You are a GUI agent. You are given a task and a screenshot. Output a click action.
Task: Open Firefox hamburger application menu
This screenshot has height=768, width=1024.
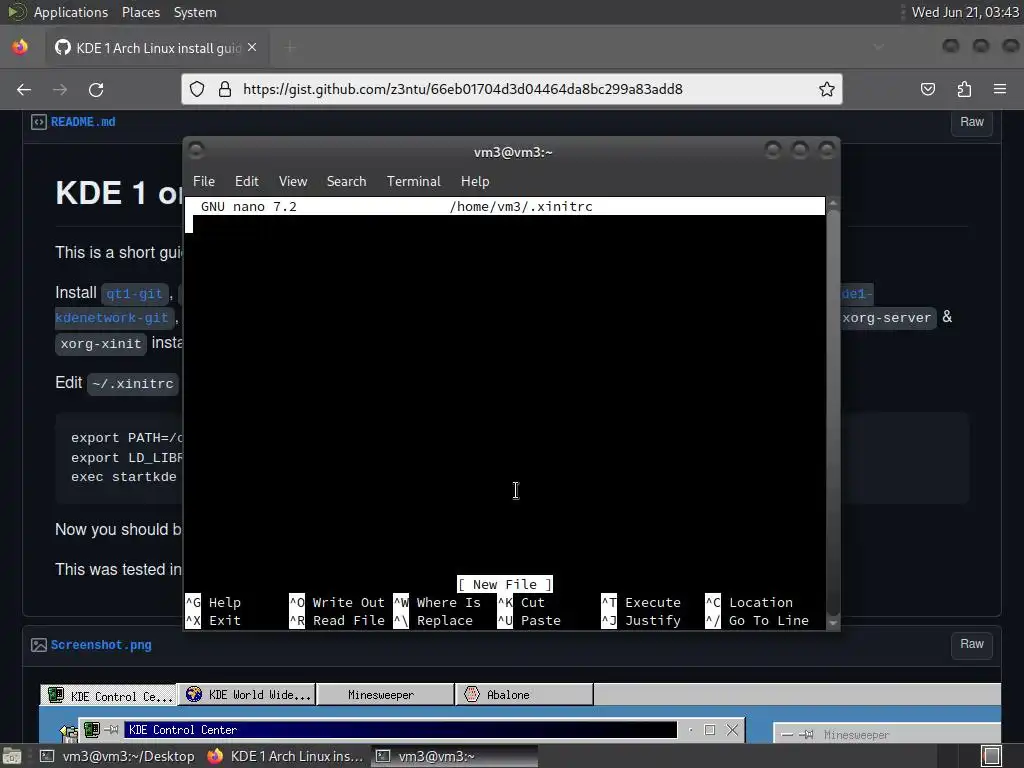pos(1000,89)
